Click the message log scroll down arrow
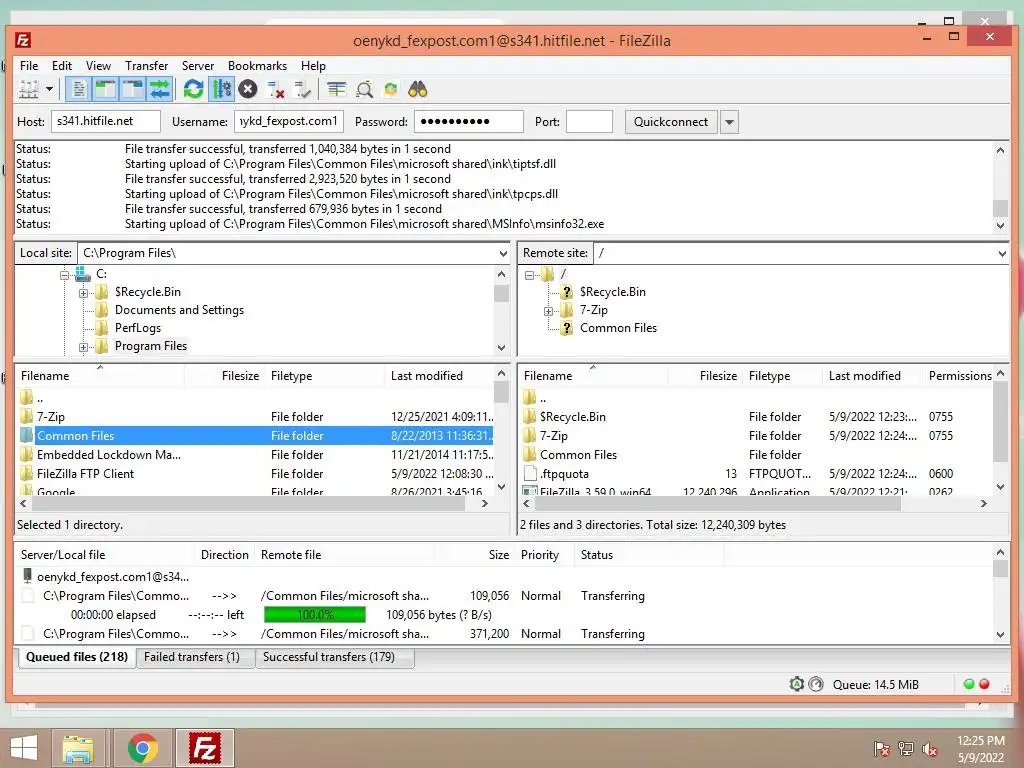This screenshot has height=768, width=1024. tap(1000, 225)
